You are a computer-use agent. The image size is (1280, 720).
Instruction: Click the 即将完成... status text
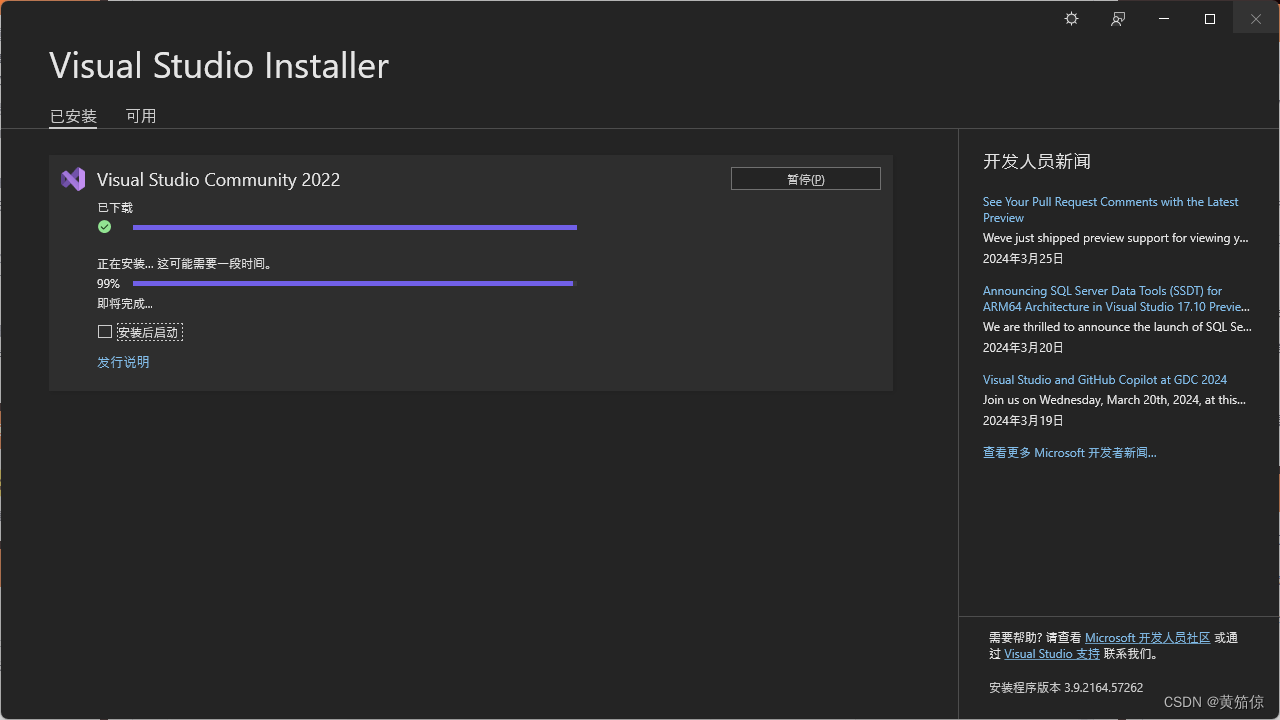click(125, 304)
